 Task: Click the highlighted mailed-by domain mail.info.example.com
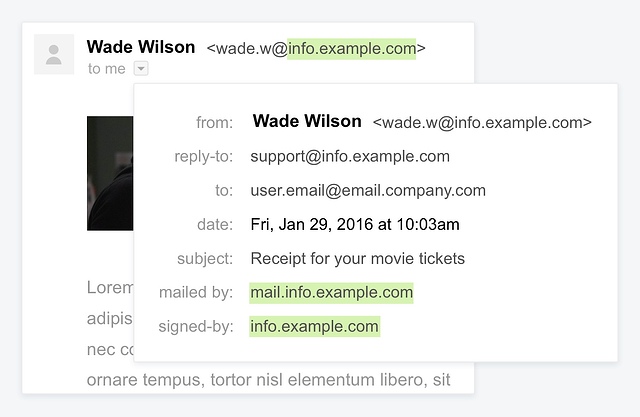[331, 293]
